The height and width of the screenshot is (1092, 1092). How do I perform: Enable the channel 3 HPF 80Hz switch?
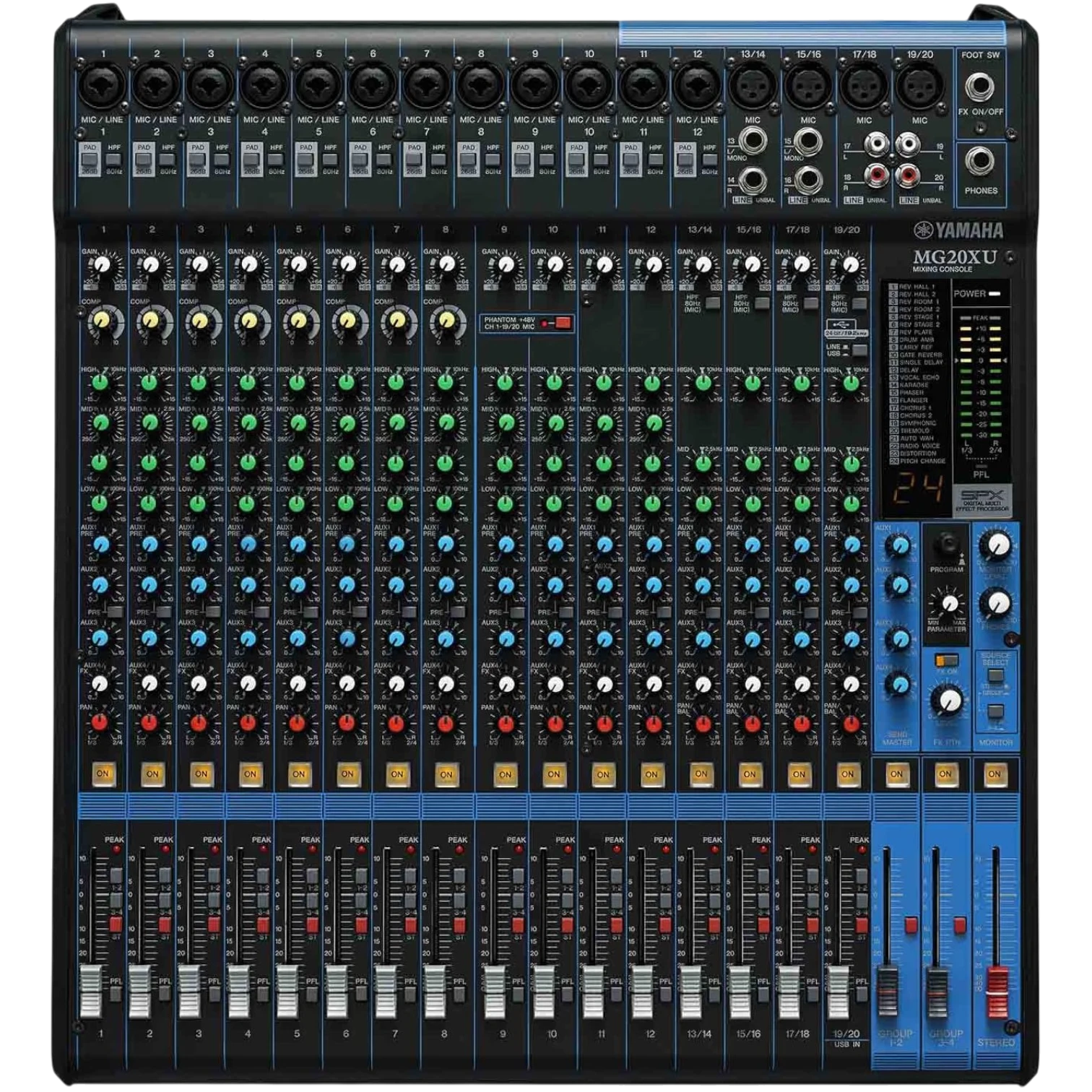(222, 160)
